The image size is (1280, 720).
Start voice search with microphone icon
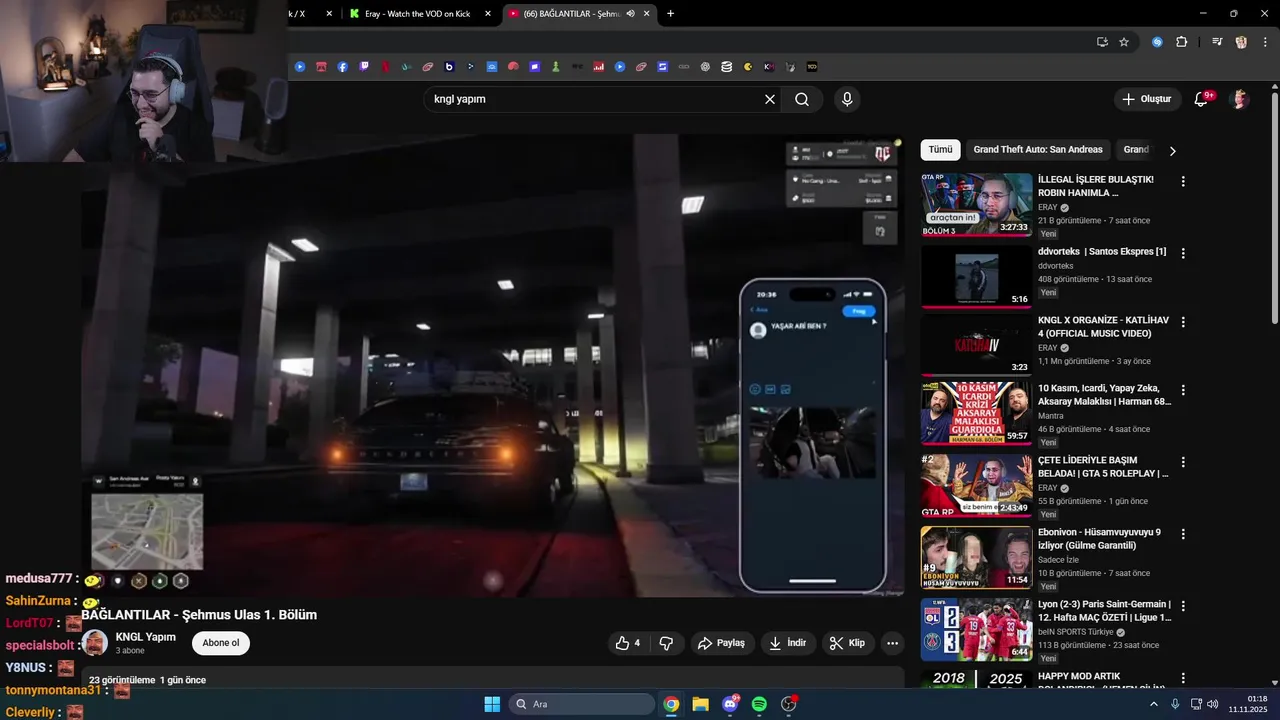tap(847, 99)
